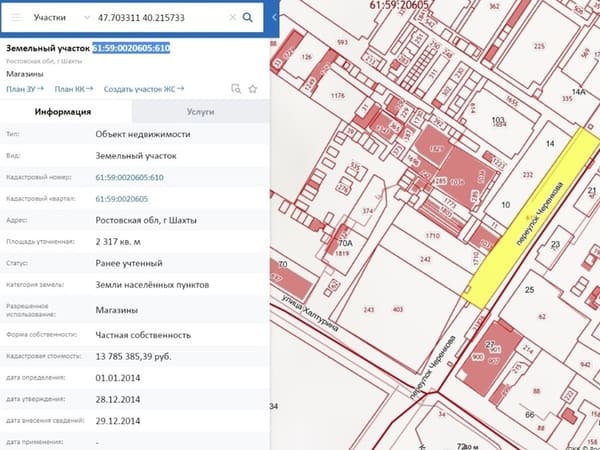This screenshot has width=600, height=450.
Task: Click into the coordinates search field
Action: [161, 18]
